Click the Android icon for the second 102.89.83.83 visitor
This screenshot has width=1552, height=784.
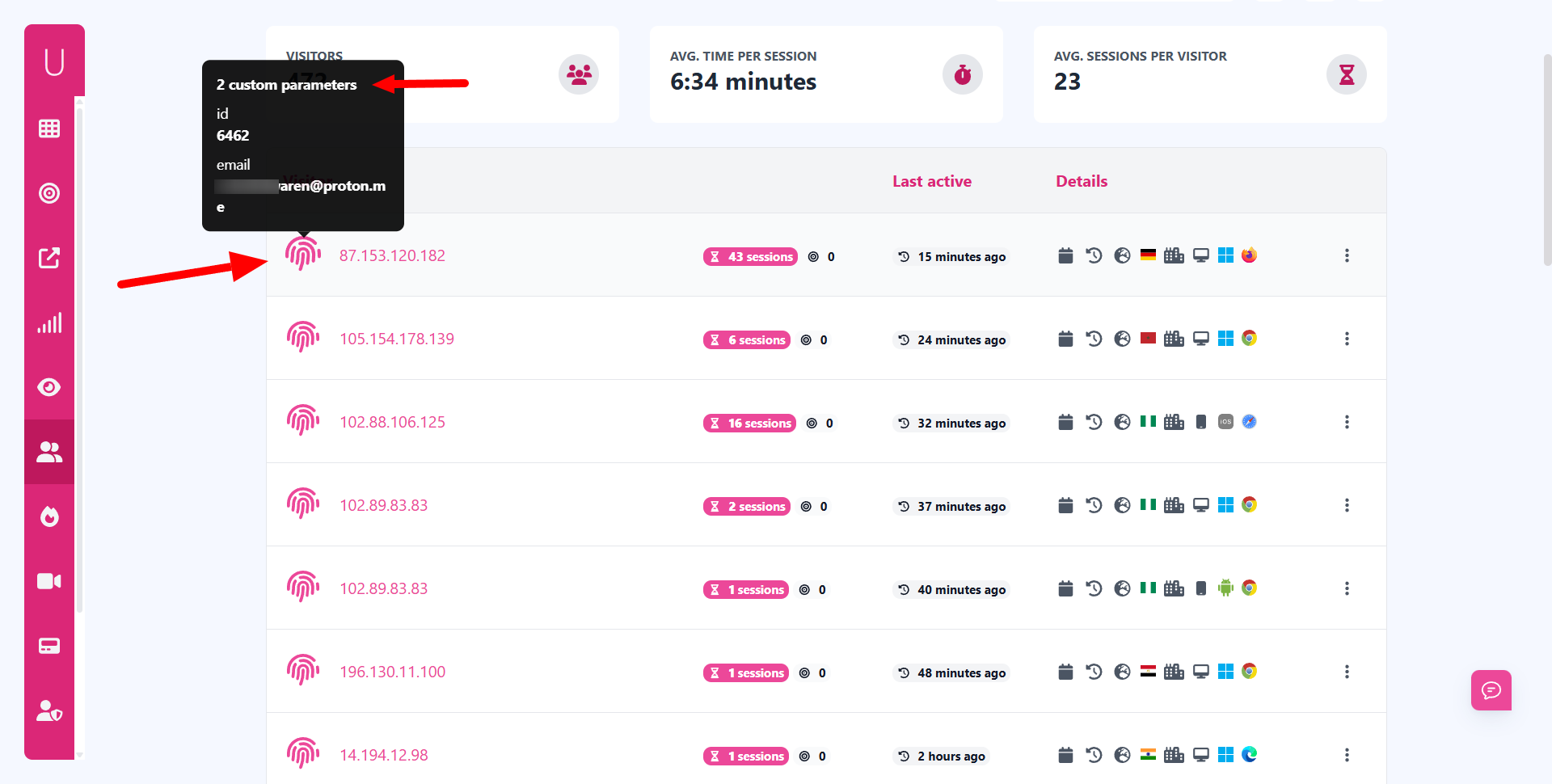pos(1225,588)
